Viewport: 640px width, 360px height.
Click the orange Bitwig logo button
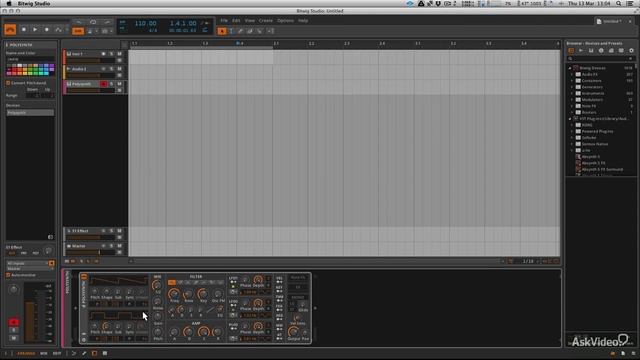point(10,30)
